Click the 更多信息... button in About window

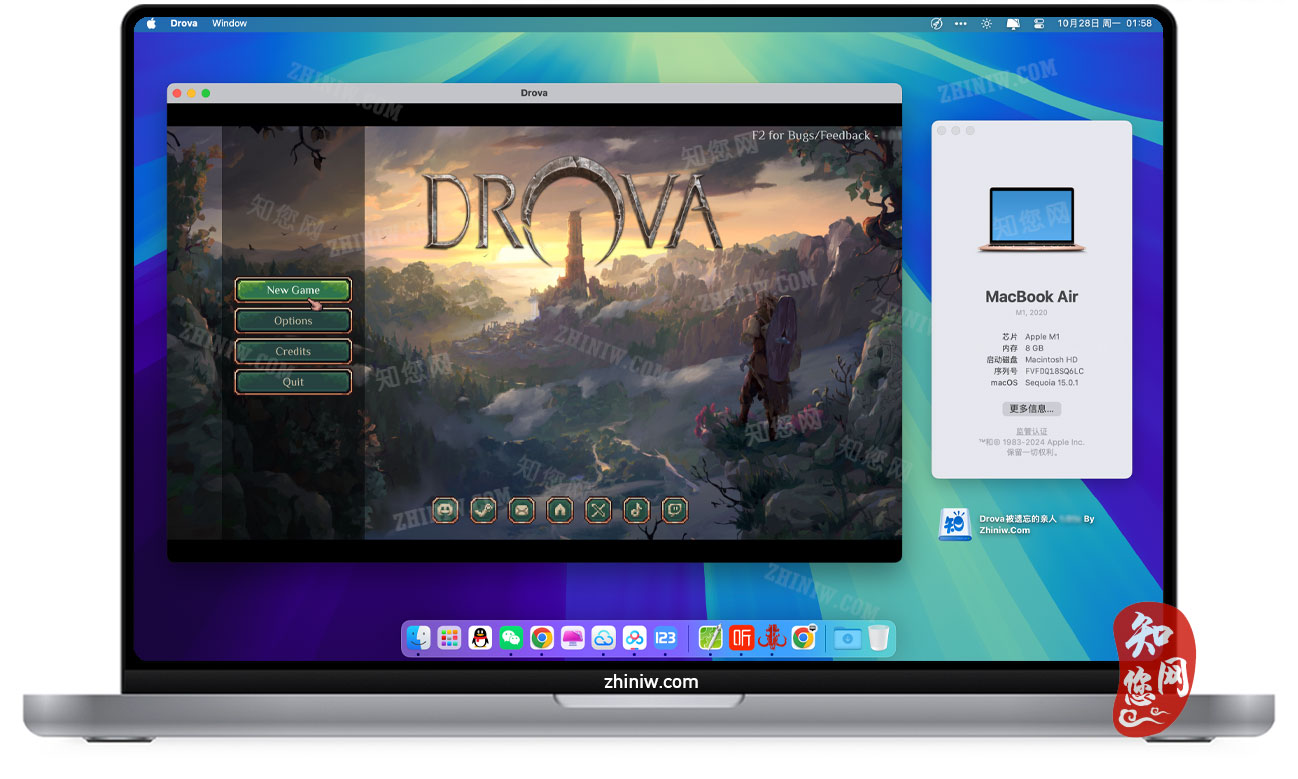[1031, 409]
